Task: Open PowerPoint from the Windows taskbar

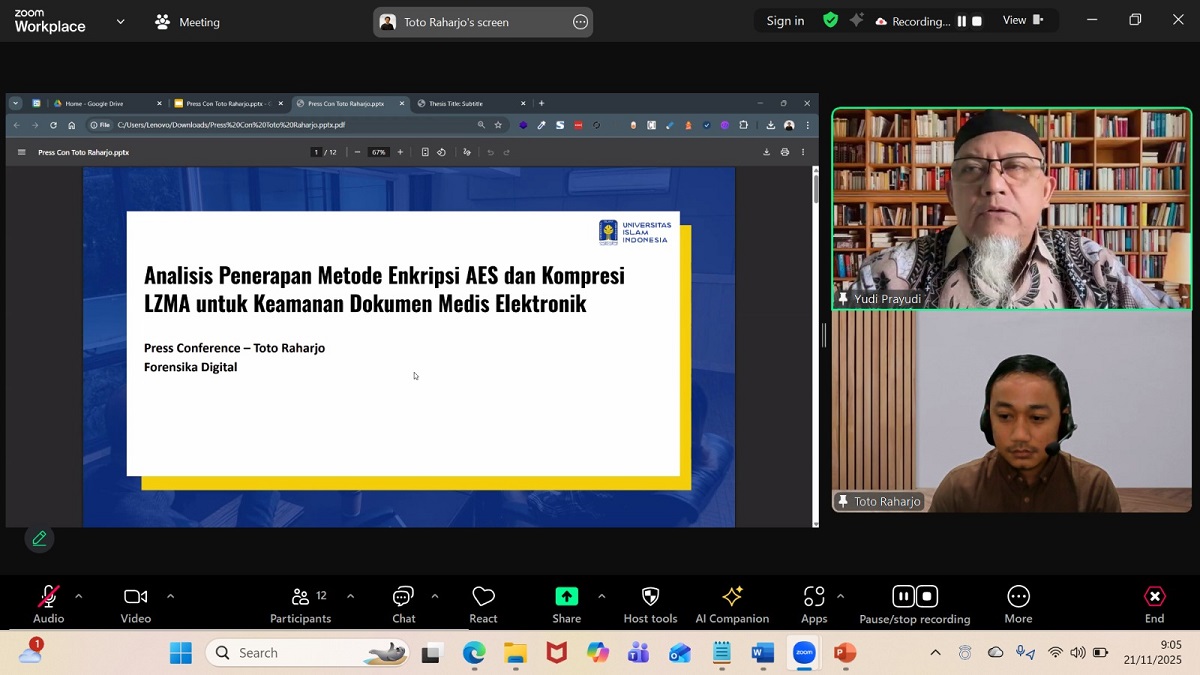Action: pyautogui.click(x=845, y=652)
